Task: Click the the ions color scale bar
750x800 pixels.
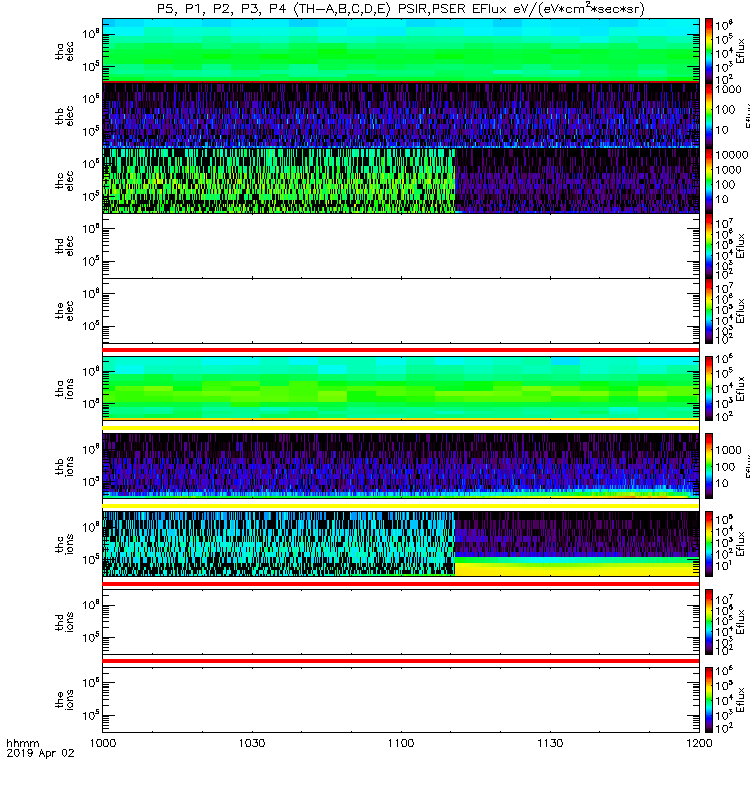Action: tap(709, 699)
